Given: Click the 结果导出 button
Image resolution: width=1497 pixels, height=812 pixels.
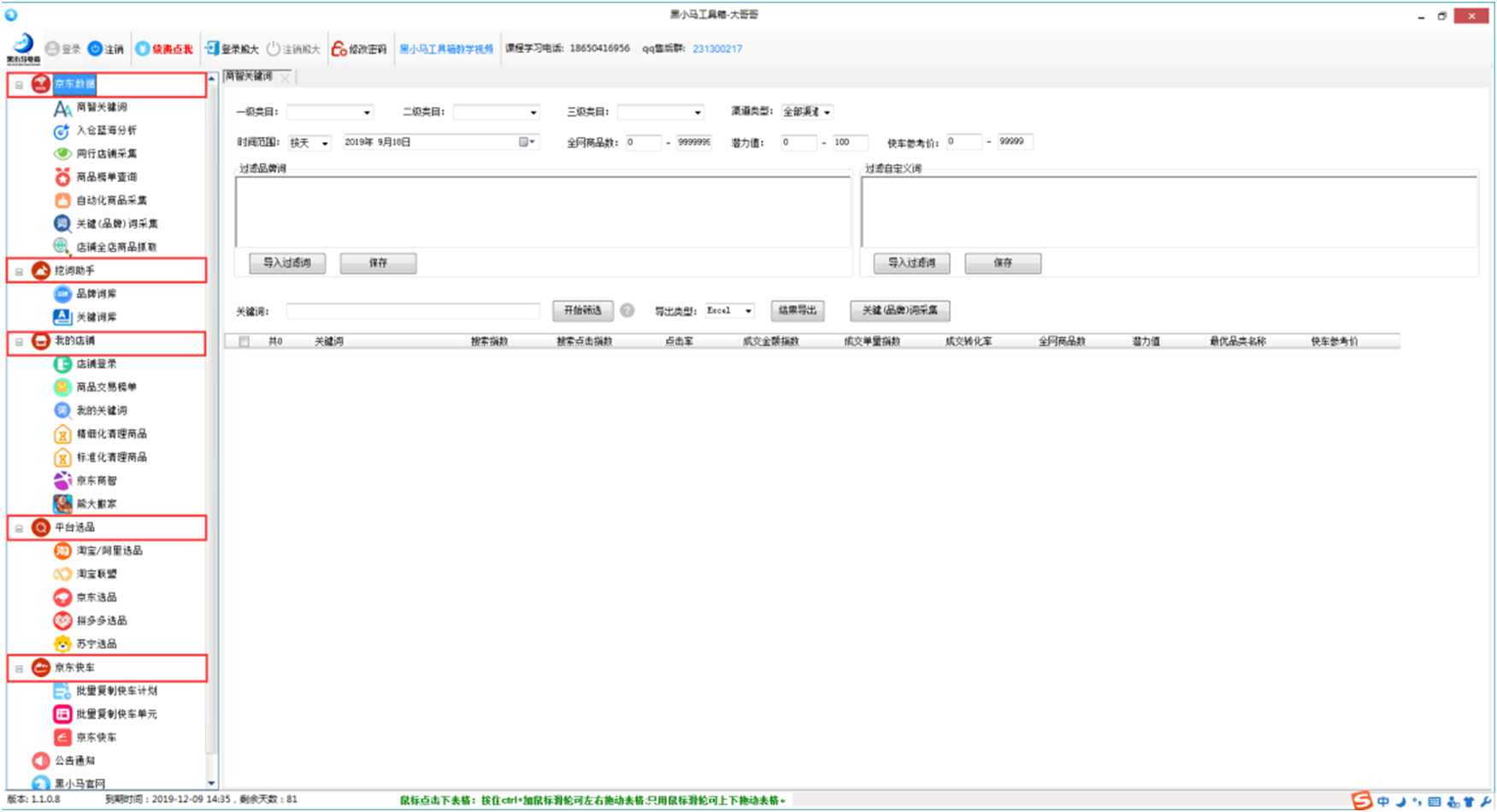Looking at the screenshot, I should 798,310.
